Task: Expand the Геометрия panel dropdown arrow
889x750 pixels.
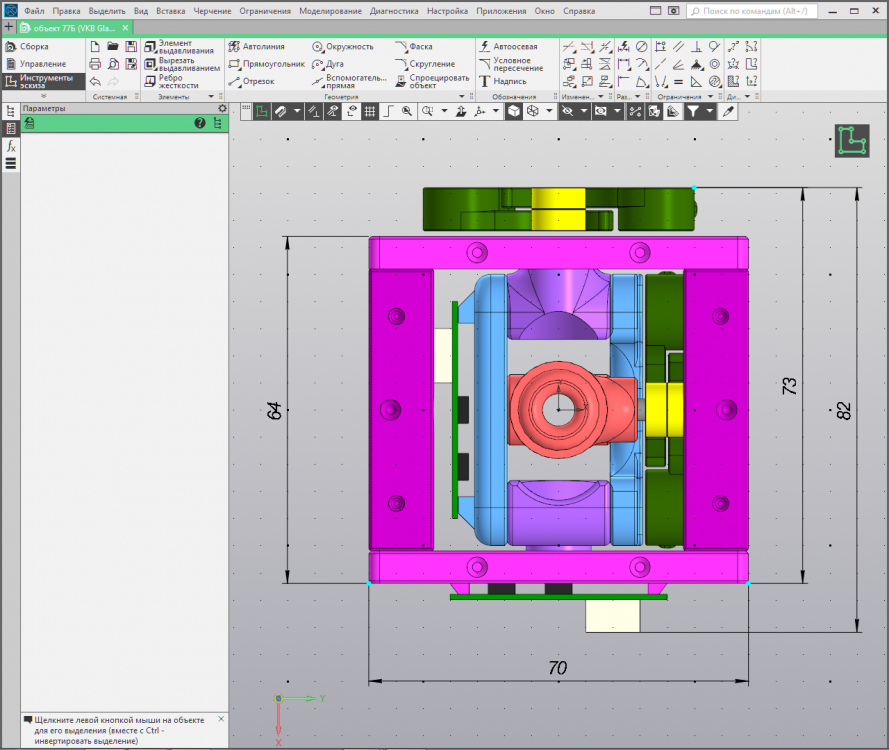Action: 461,97
